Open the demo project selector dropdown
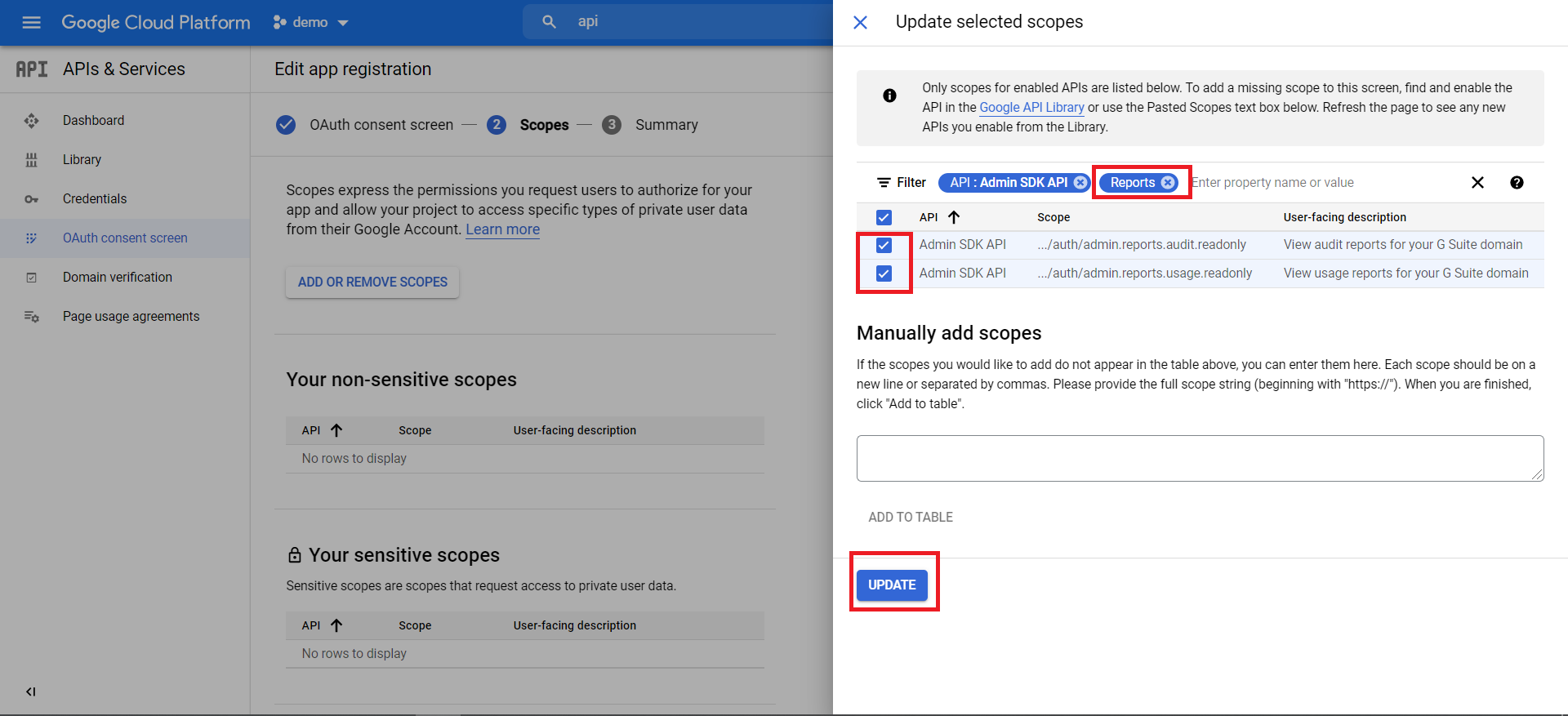This screenshot has height=716, width=1568. (311, 22)
